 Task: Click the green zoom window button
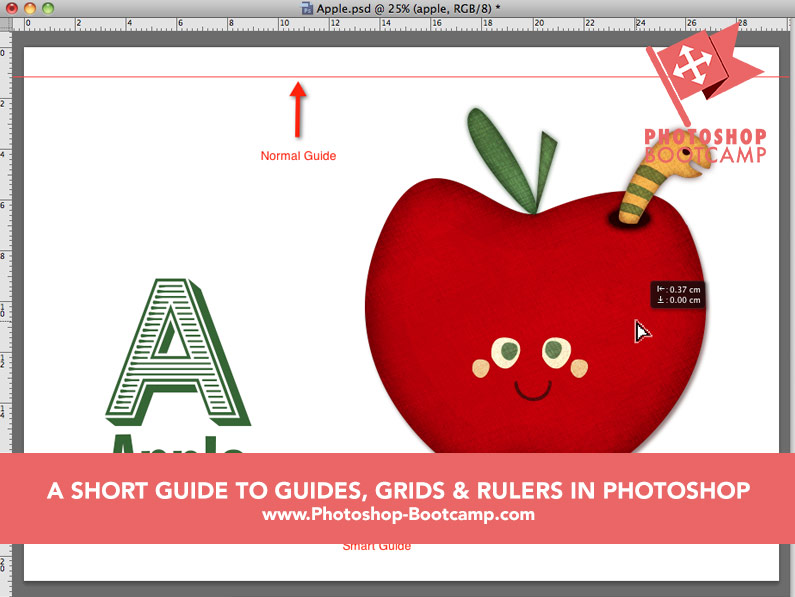tap(48, 8)
